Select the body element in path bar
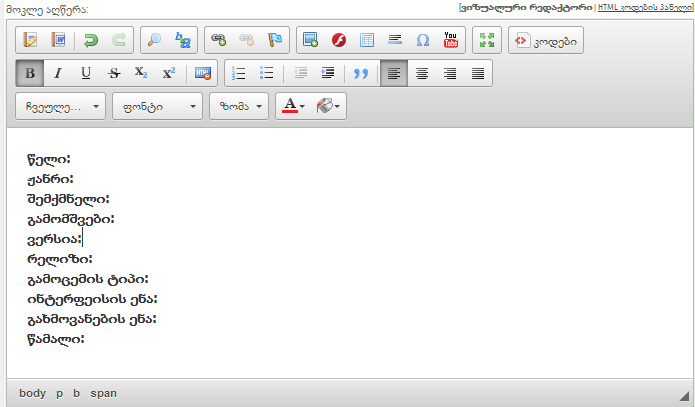The width and height of the screenshot is (695, 407). pos(32,393)
